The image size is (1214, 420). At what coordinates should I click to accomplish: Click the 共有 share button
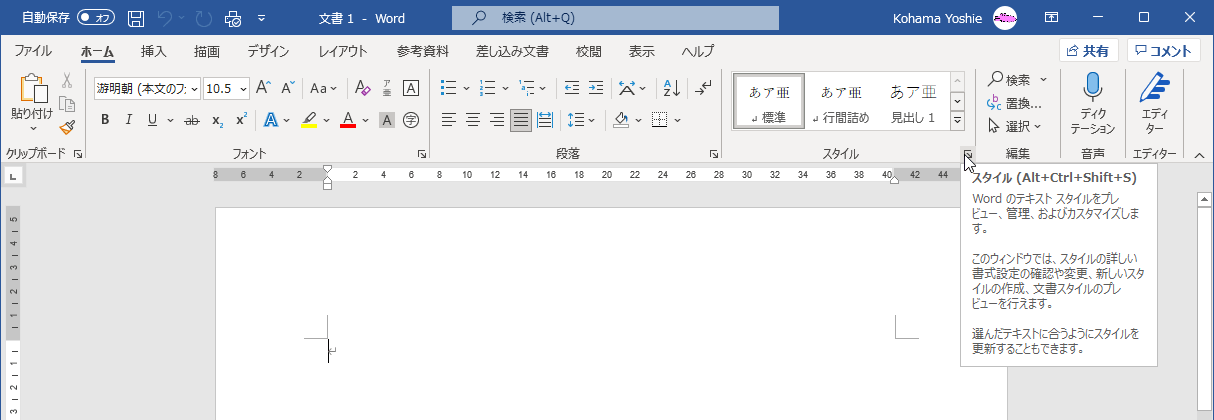pyautogui.click(x=1088, y=51)
